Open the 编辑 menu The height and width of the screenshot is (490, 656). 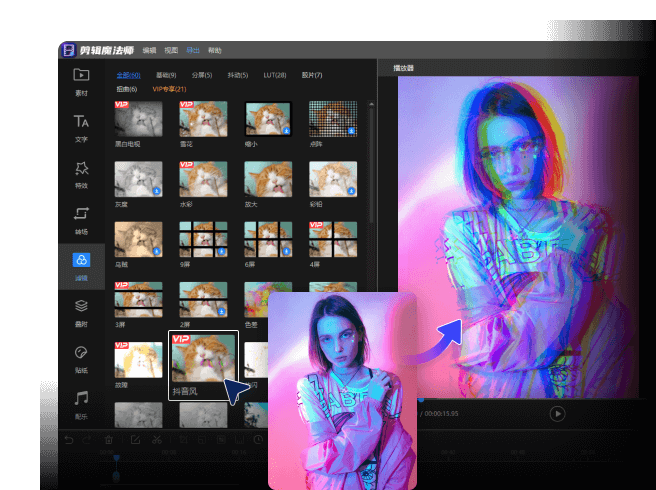(149, 49)
